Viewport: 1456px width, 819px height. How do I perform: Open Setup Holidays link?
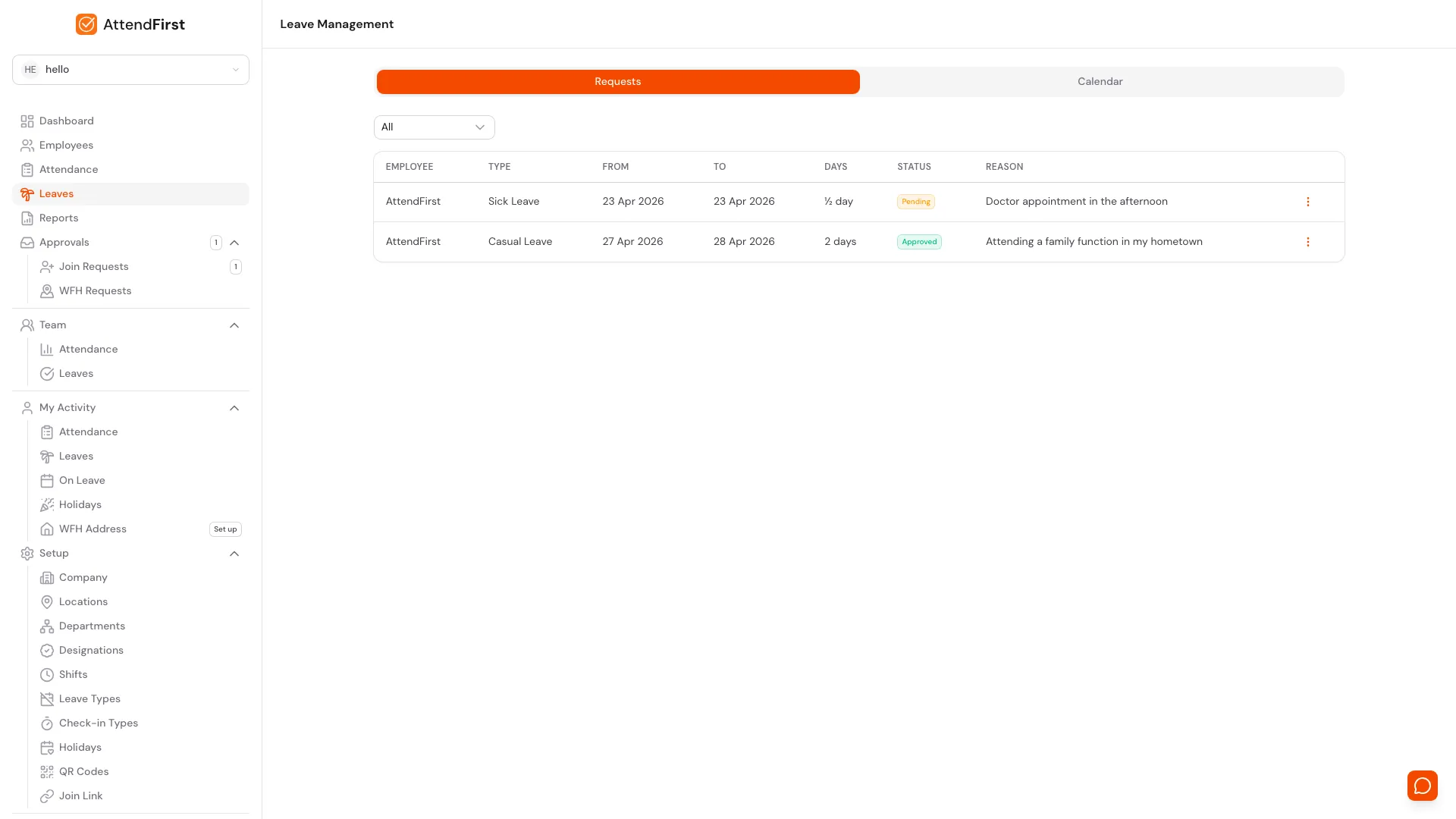point(140,748)
